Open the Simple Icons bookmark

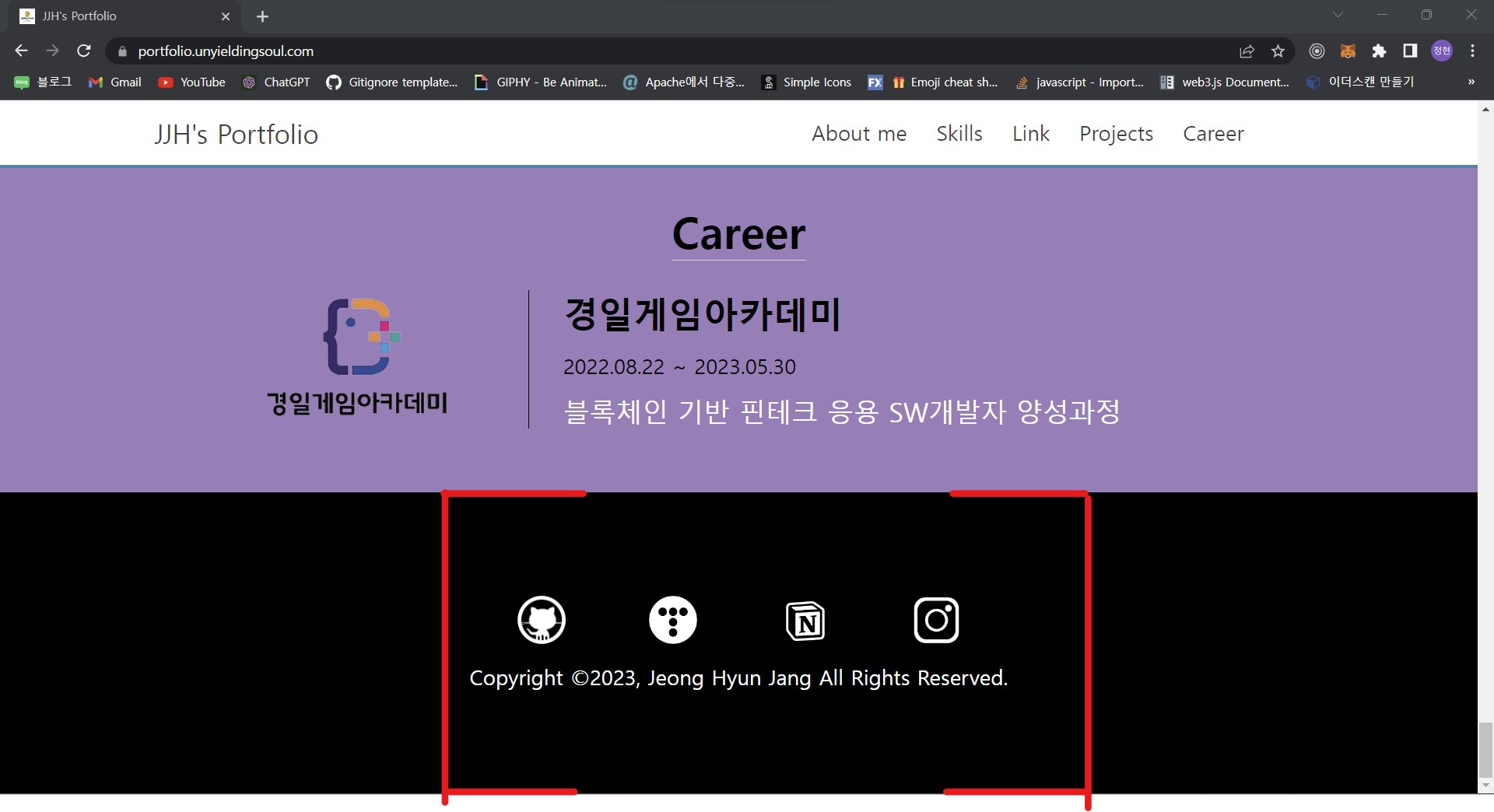click(x=806, y=82)
